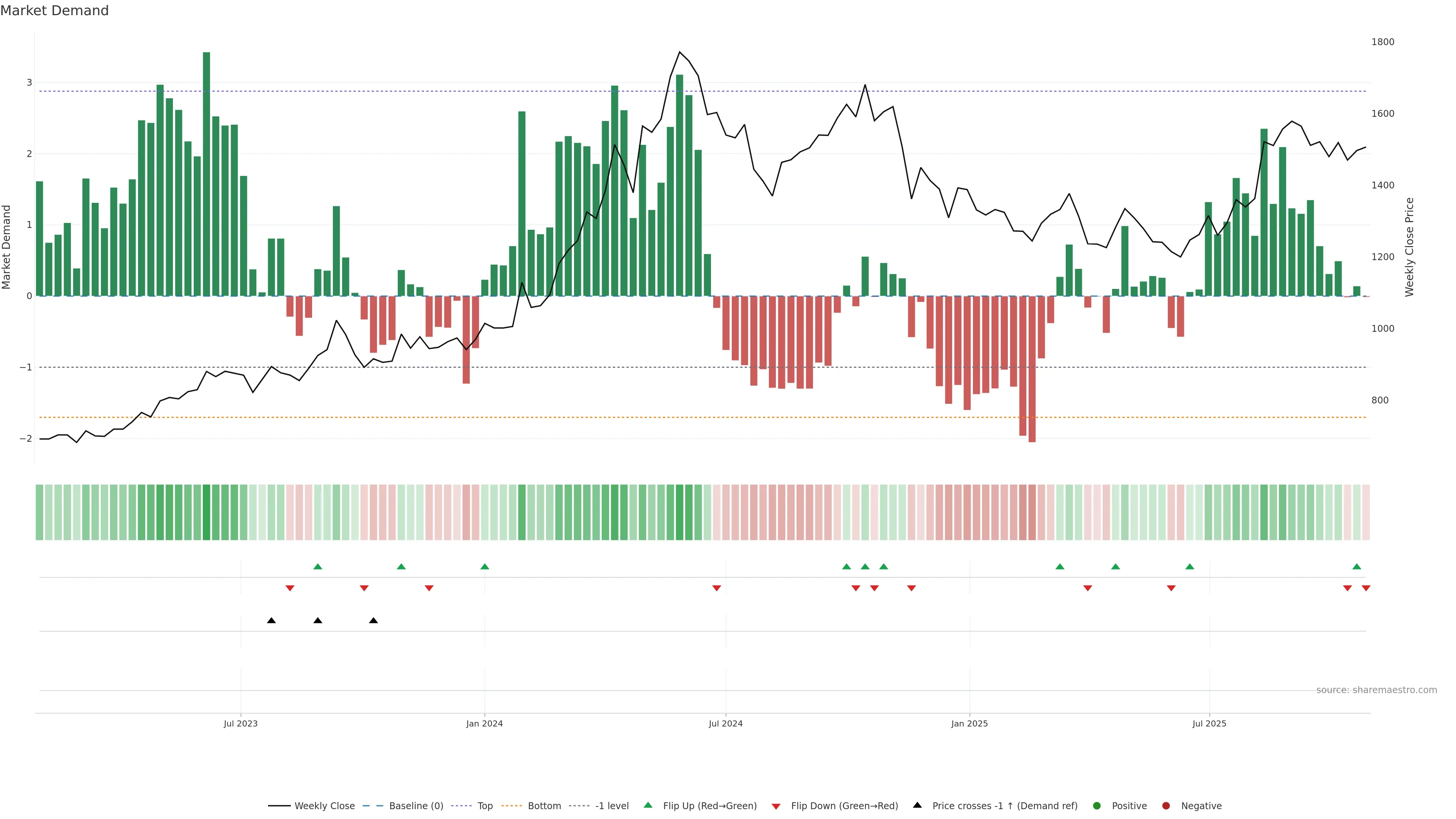Click the red Flip Down triangle legend icon
The height and width of the screenshot is (819, 1456).
pos(776,806)
